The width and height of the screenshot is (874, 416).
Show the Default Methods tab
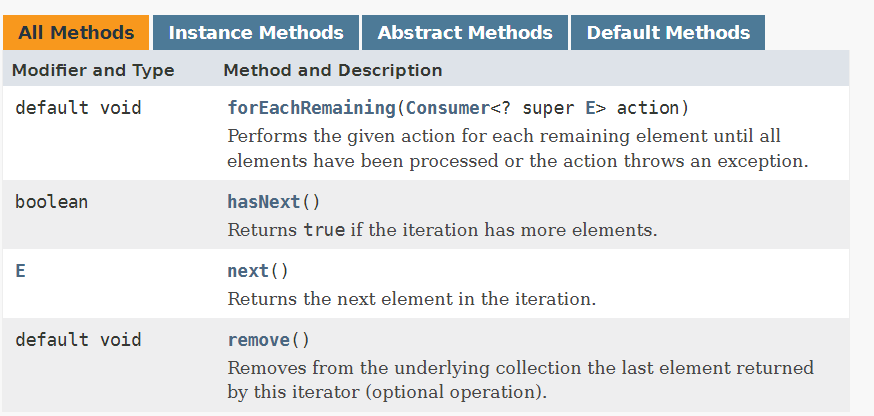tap(668, 33)
